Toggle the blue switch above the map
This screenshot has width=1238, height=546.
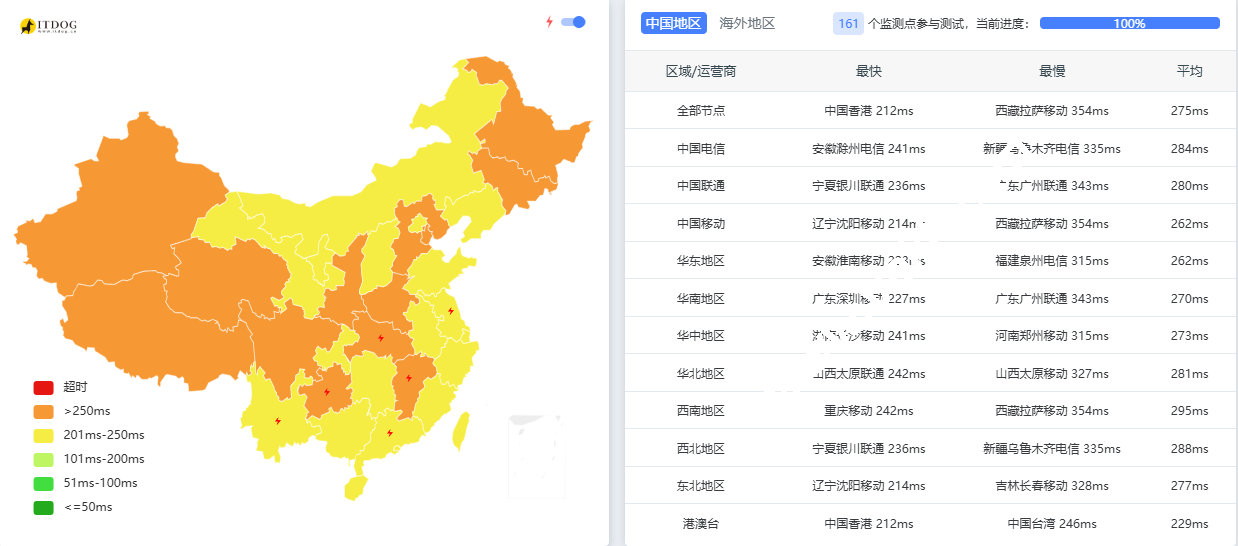[x=573, y=22]
